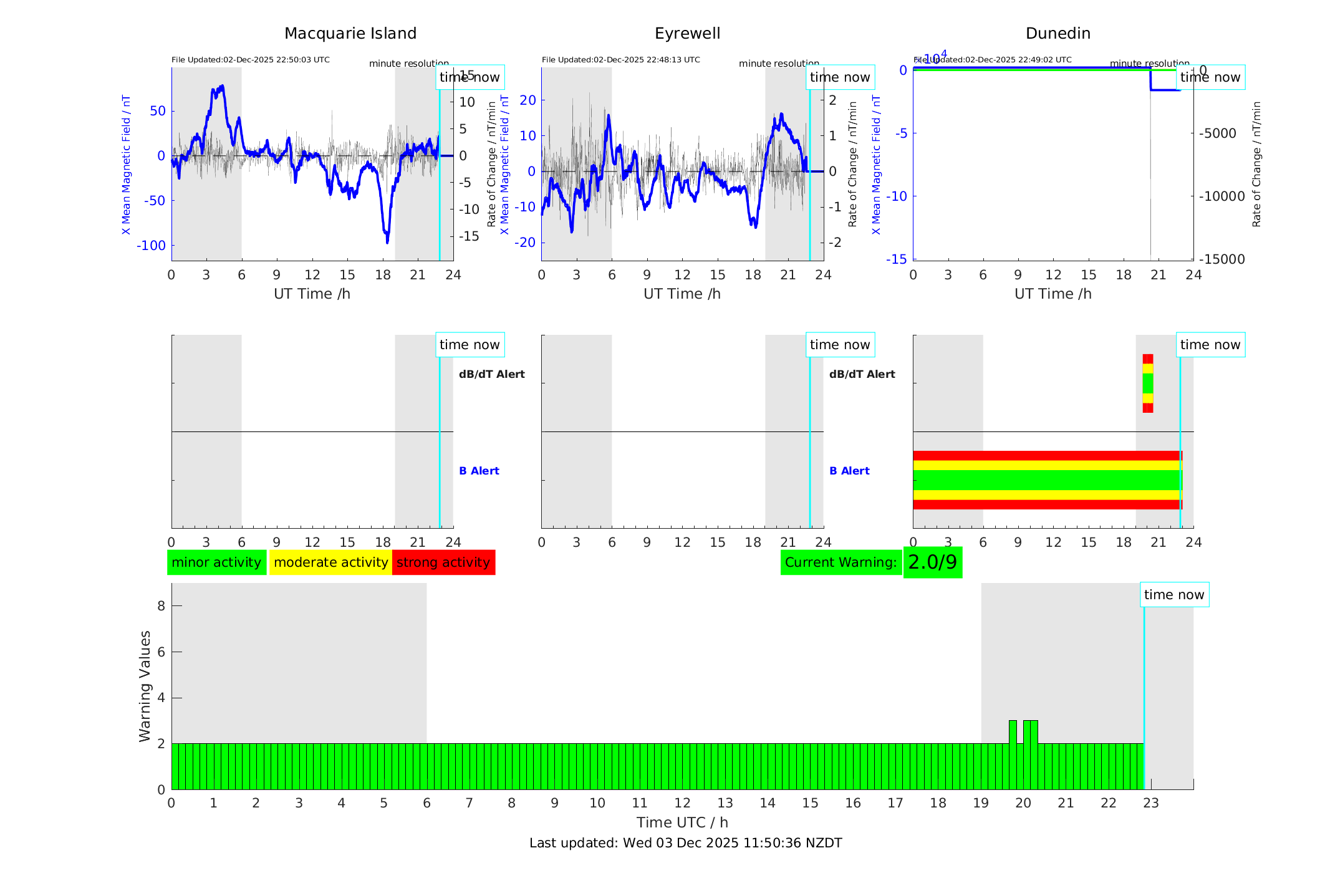Click the time now marker on Eyrewell field plot
This screenshot has height=896, width=1320.
tap(839, 77)
